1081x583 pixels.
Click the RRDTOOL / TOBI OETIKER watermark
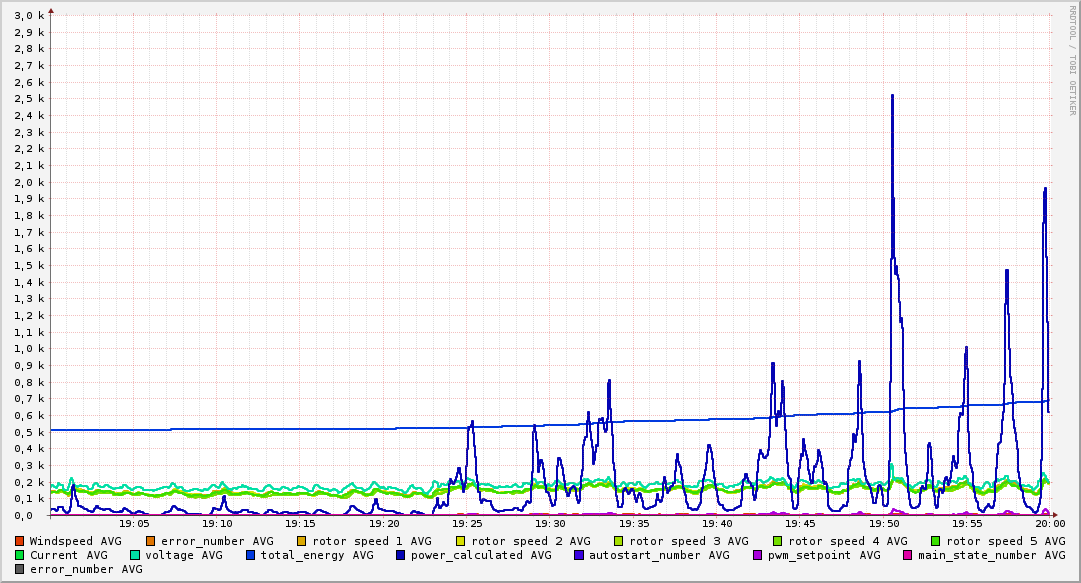pos(1072,60)
